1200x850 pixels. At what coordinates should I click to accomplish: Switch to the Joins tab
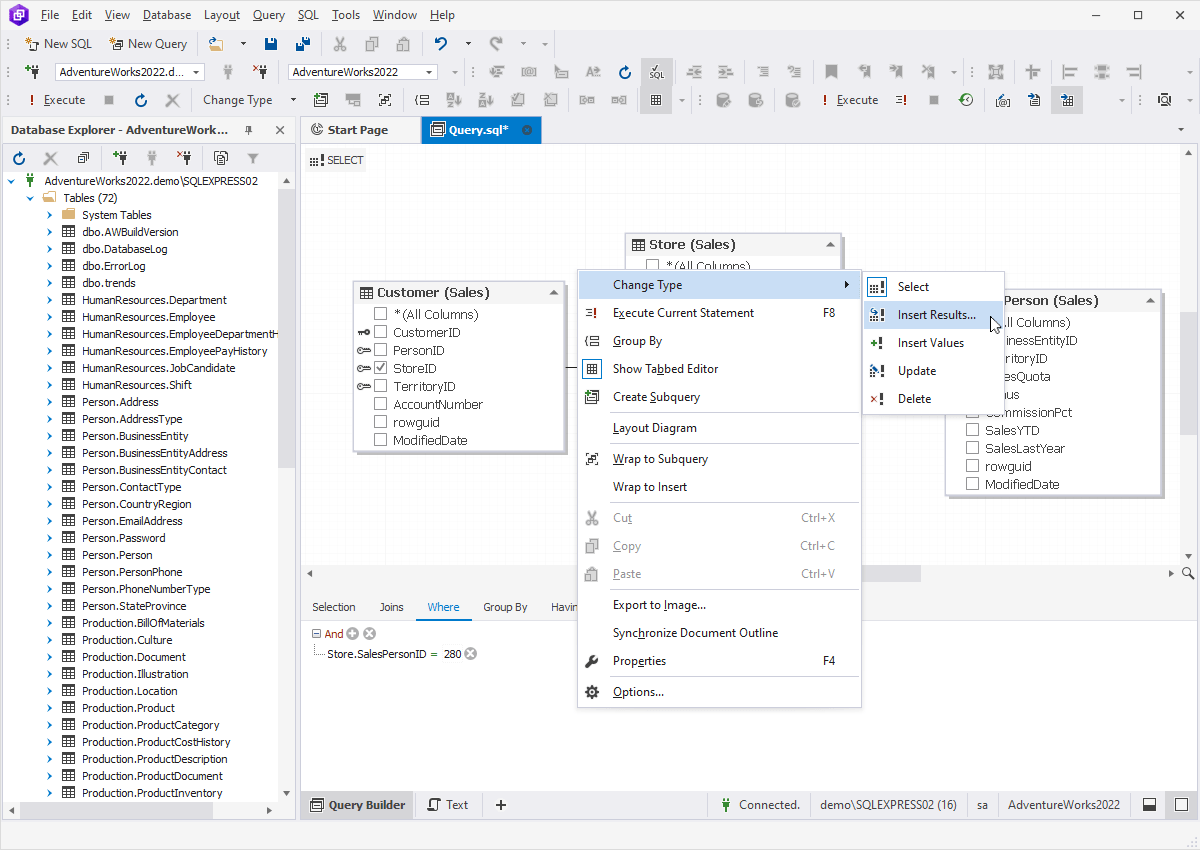coord(391,607)
